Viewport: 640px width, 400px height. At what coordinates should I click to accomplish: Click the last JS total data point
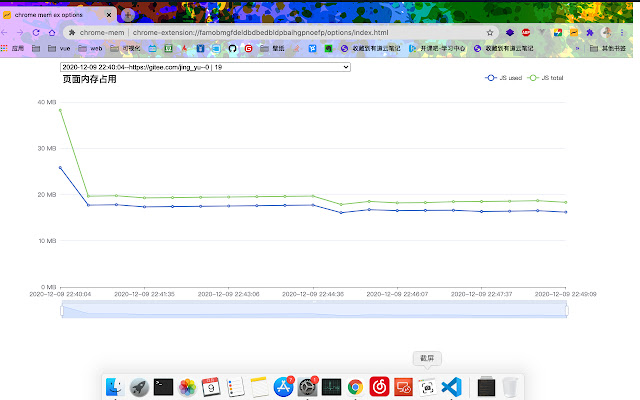(x=566, y=202)
